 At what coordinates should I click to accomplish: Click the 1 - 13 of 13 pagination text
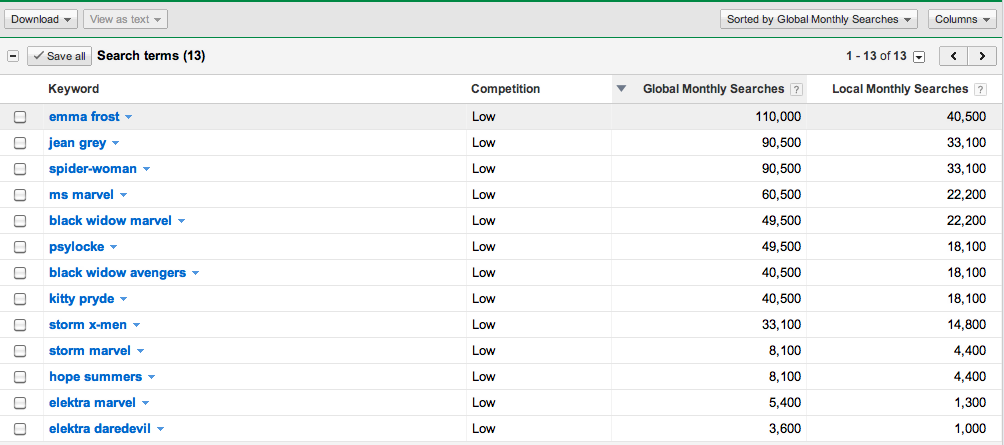[x=877, y=56]
